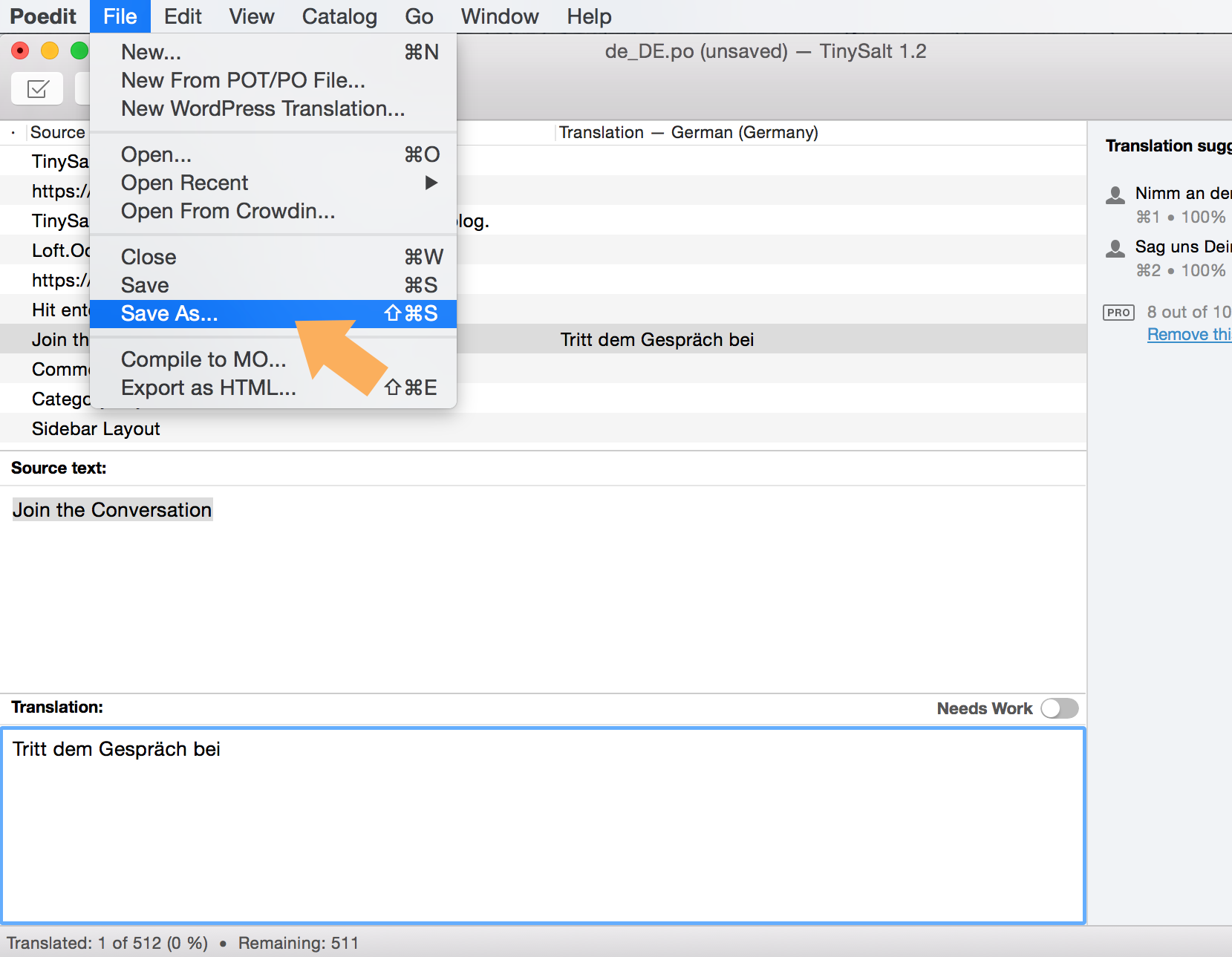
Task: Click the PRO badge icon
Action: point(1118,313)
